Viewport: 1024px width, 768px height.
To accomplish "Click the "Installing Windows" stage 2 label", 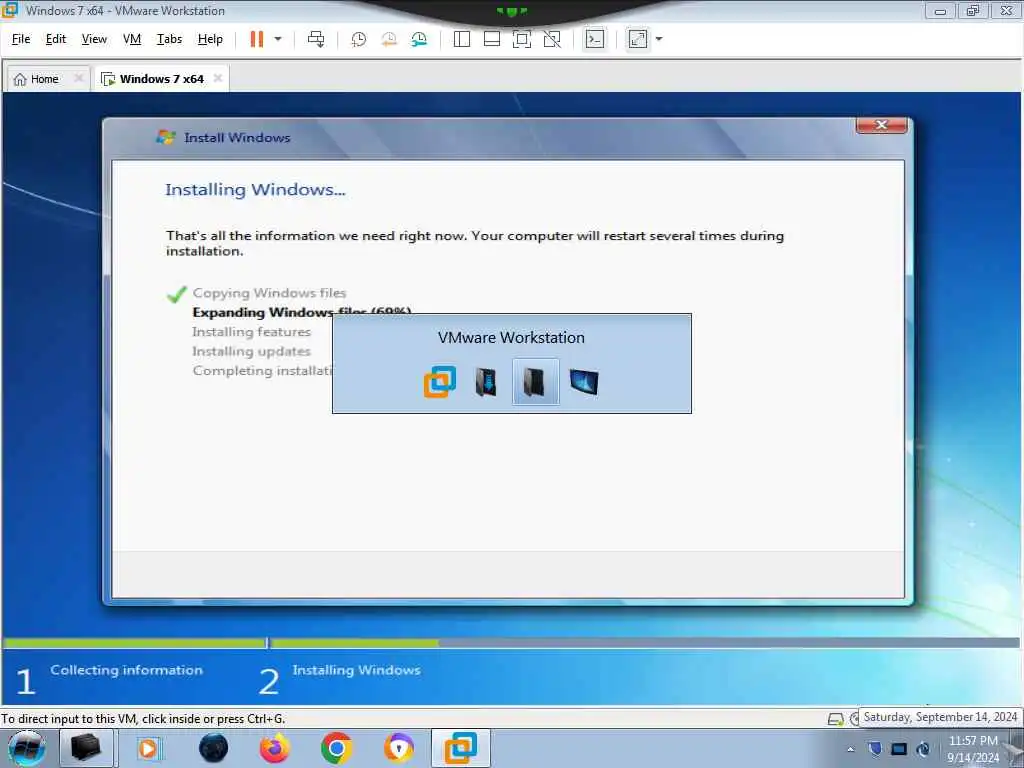I will coord(357,670).
